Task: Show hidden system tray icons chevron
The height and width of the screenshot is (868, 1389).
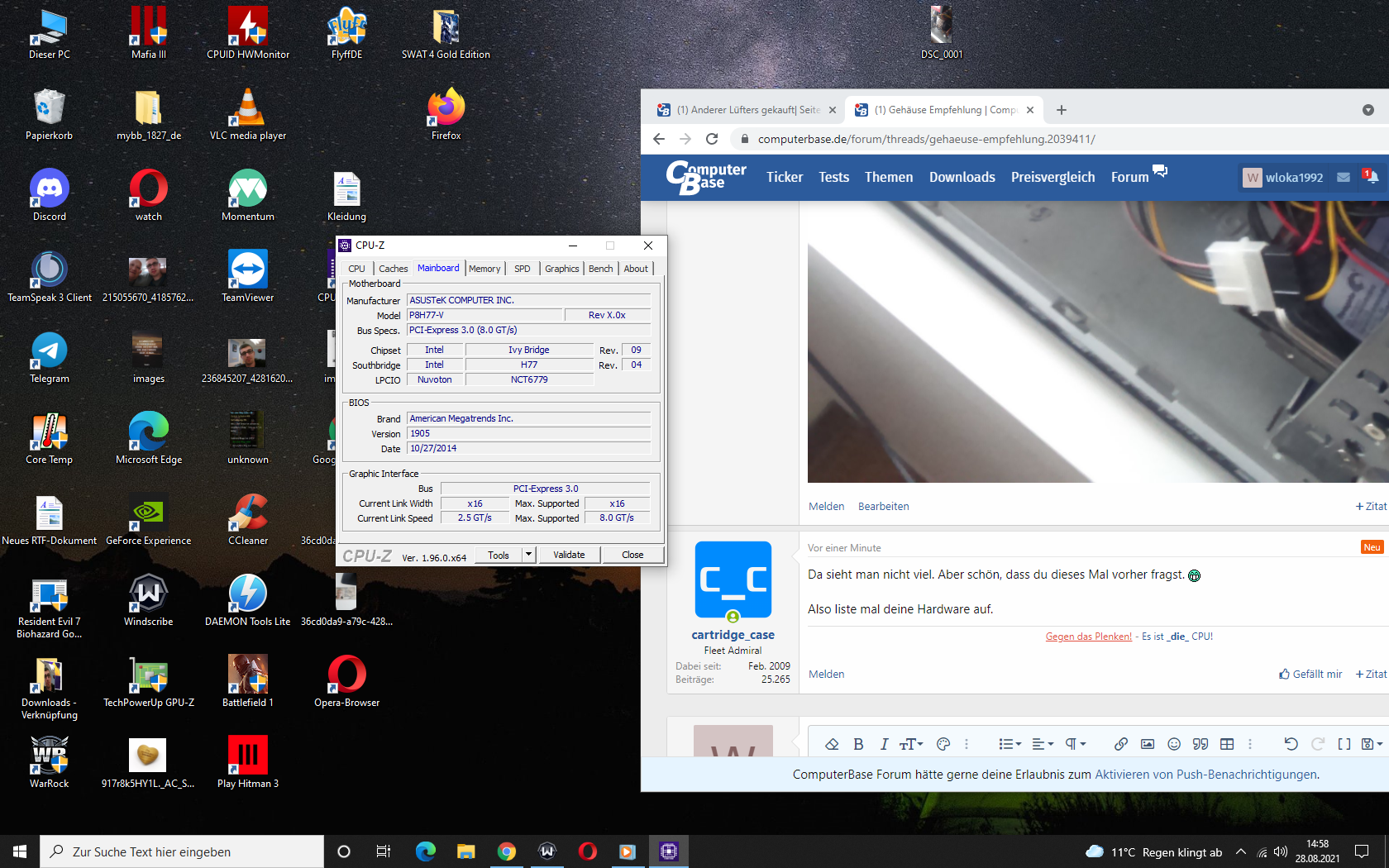Action: pyautogui.click(x=1240, y=851)
